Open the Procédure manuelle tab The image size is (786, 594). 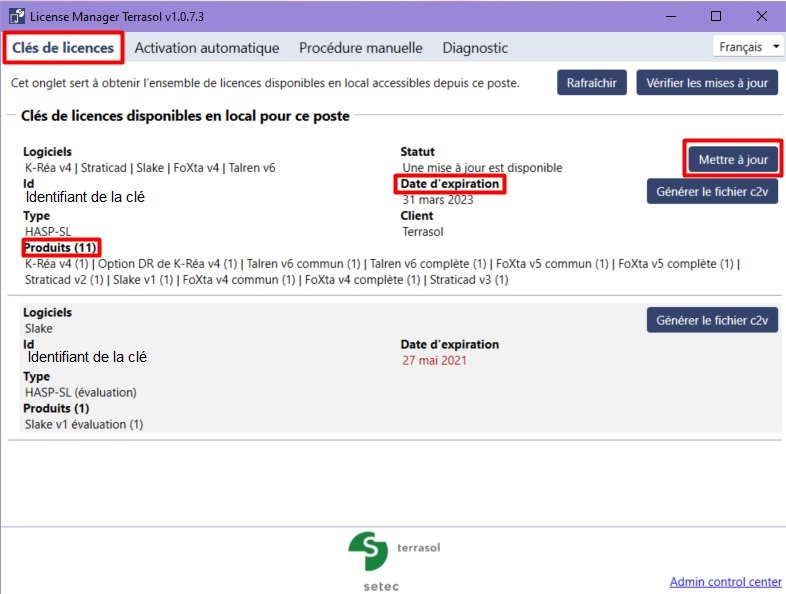(x=360, y=48)
